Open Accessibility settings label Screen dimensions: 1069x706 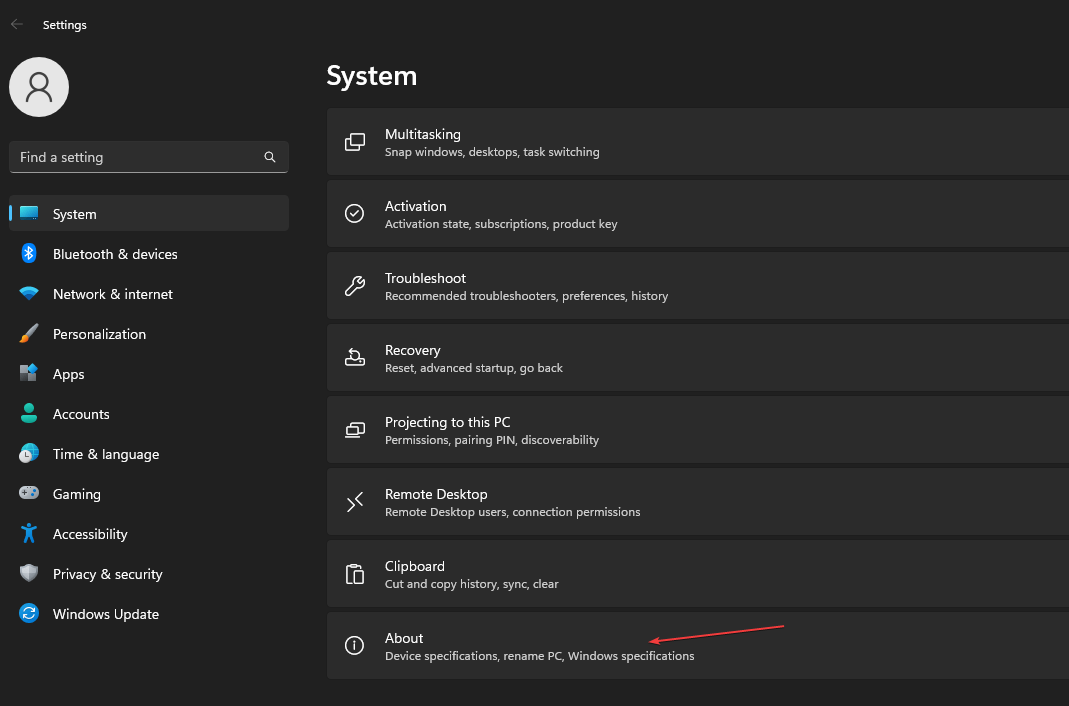tap(90, 534)
